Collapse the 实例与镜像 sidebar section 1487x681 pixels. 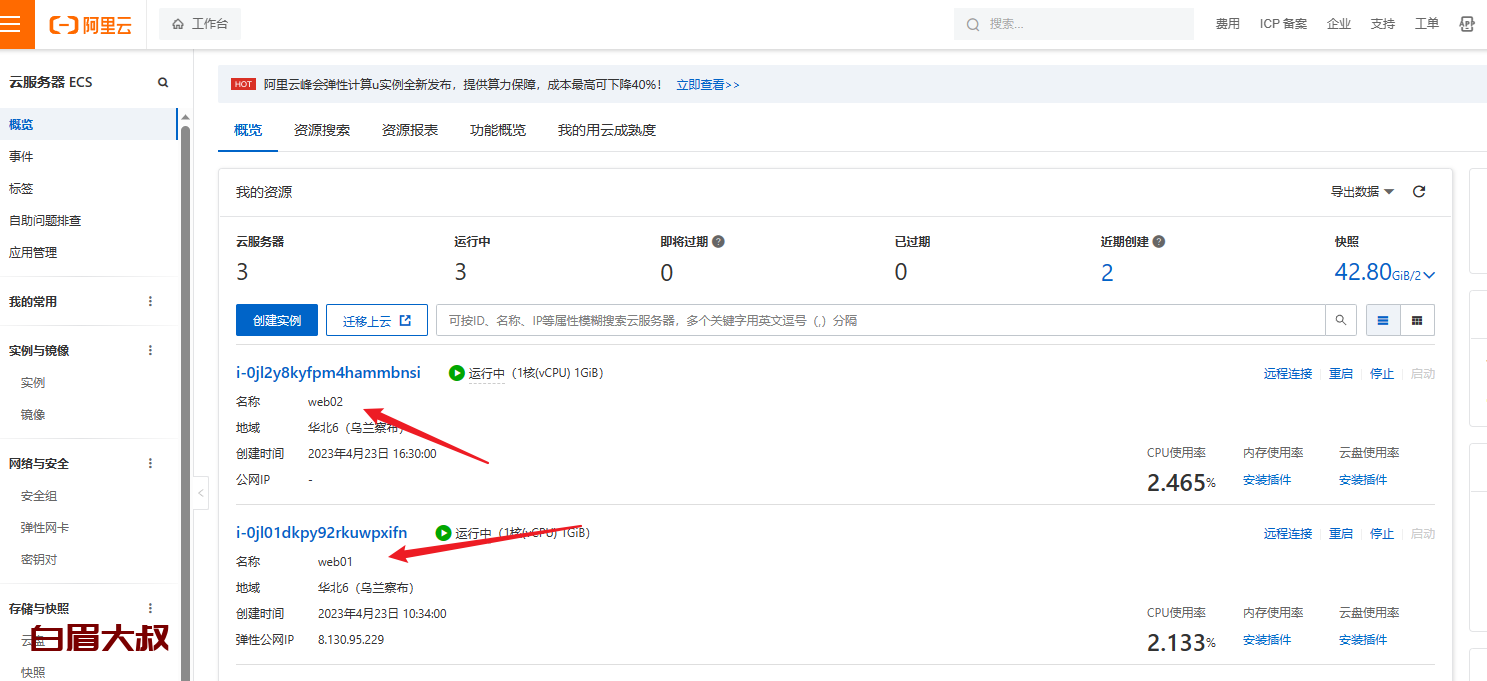(39, 350)
